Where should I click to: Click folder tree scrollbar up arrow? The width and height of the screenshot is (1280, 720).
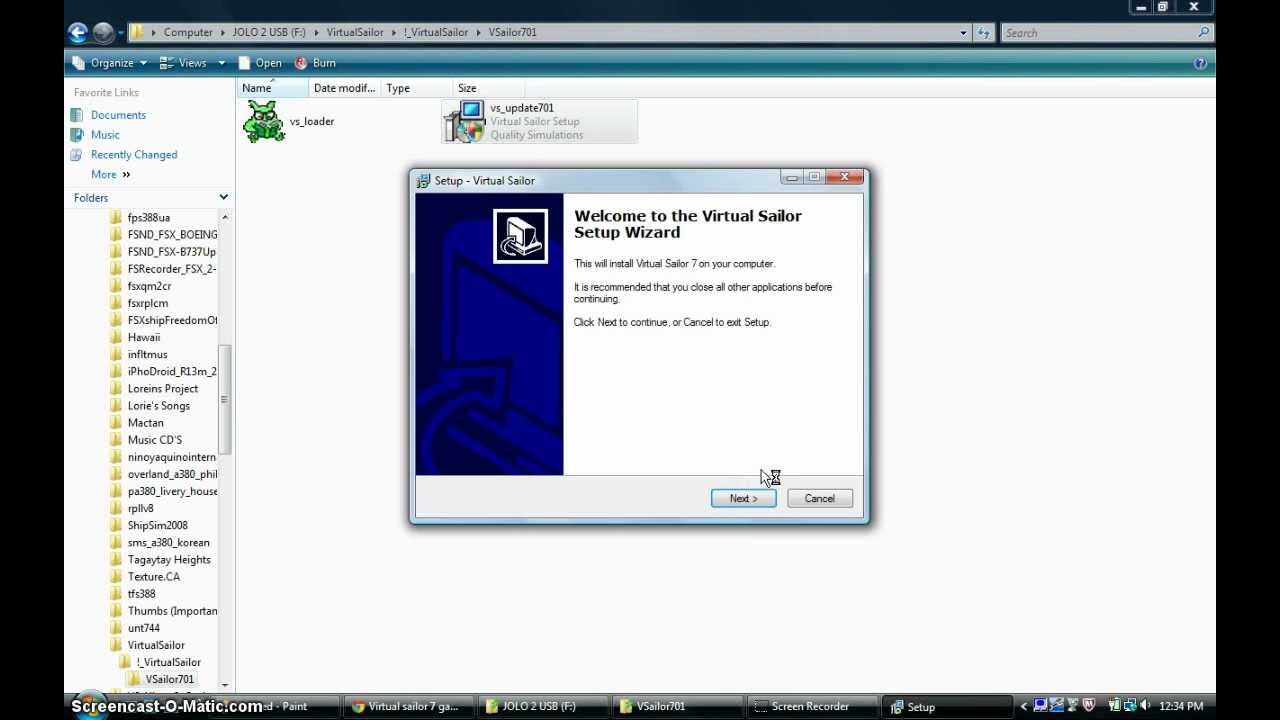click(x=225, y=216)
